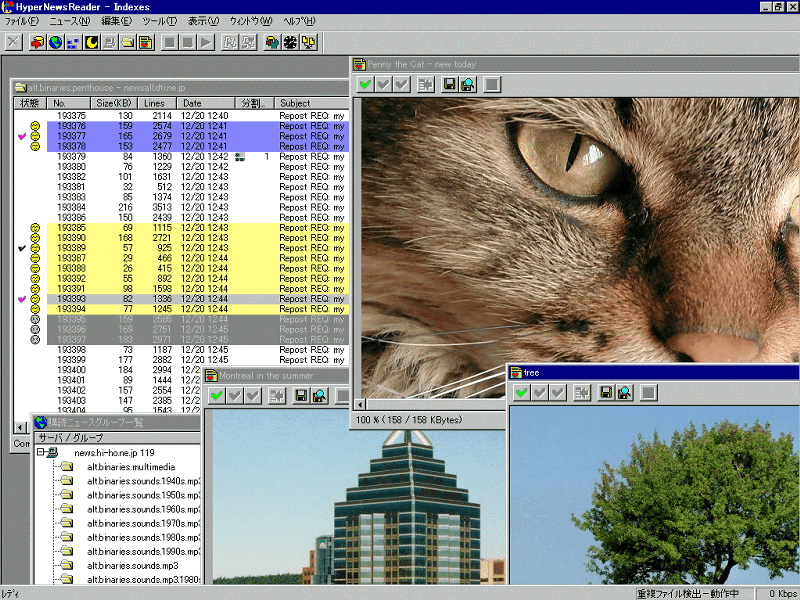
Task: Click the play triangle button in main toolbar
Action: point(206,42)
